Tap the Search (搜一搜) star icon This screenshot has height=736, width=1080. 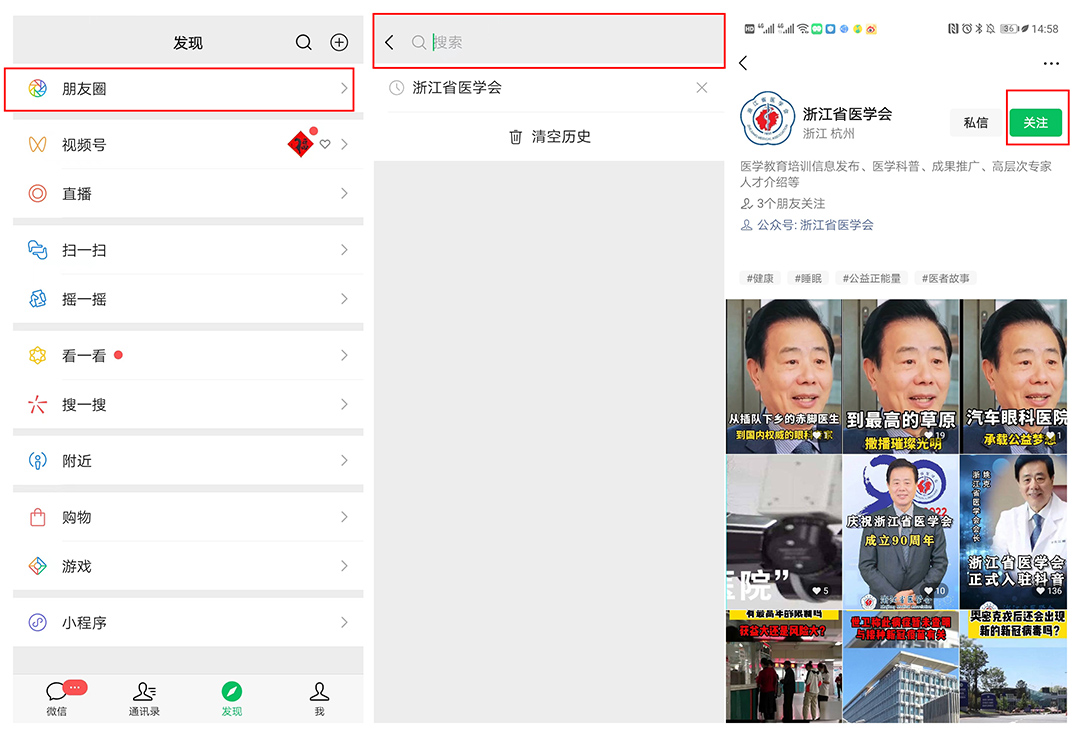(x=37, y=404)
